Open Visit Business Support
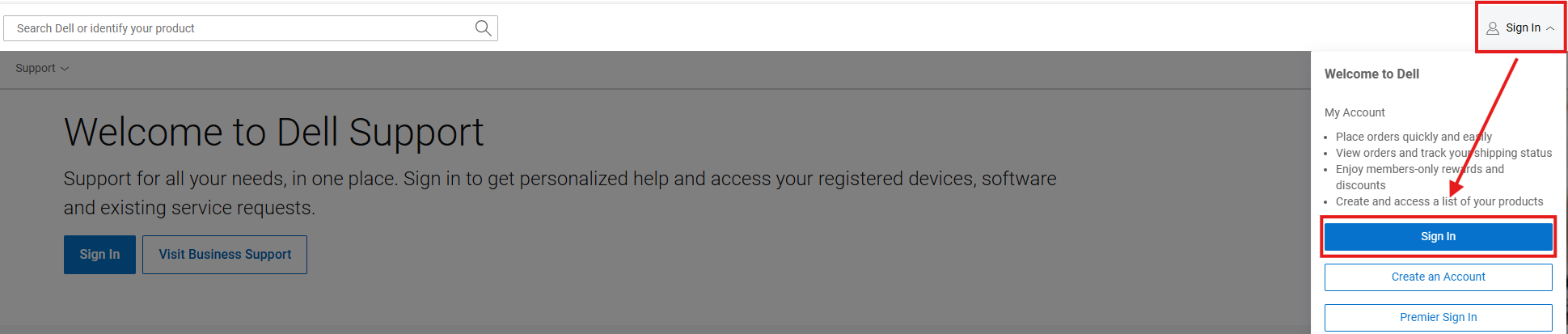1568x334 pixels. pos(225,255)
